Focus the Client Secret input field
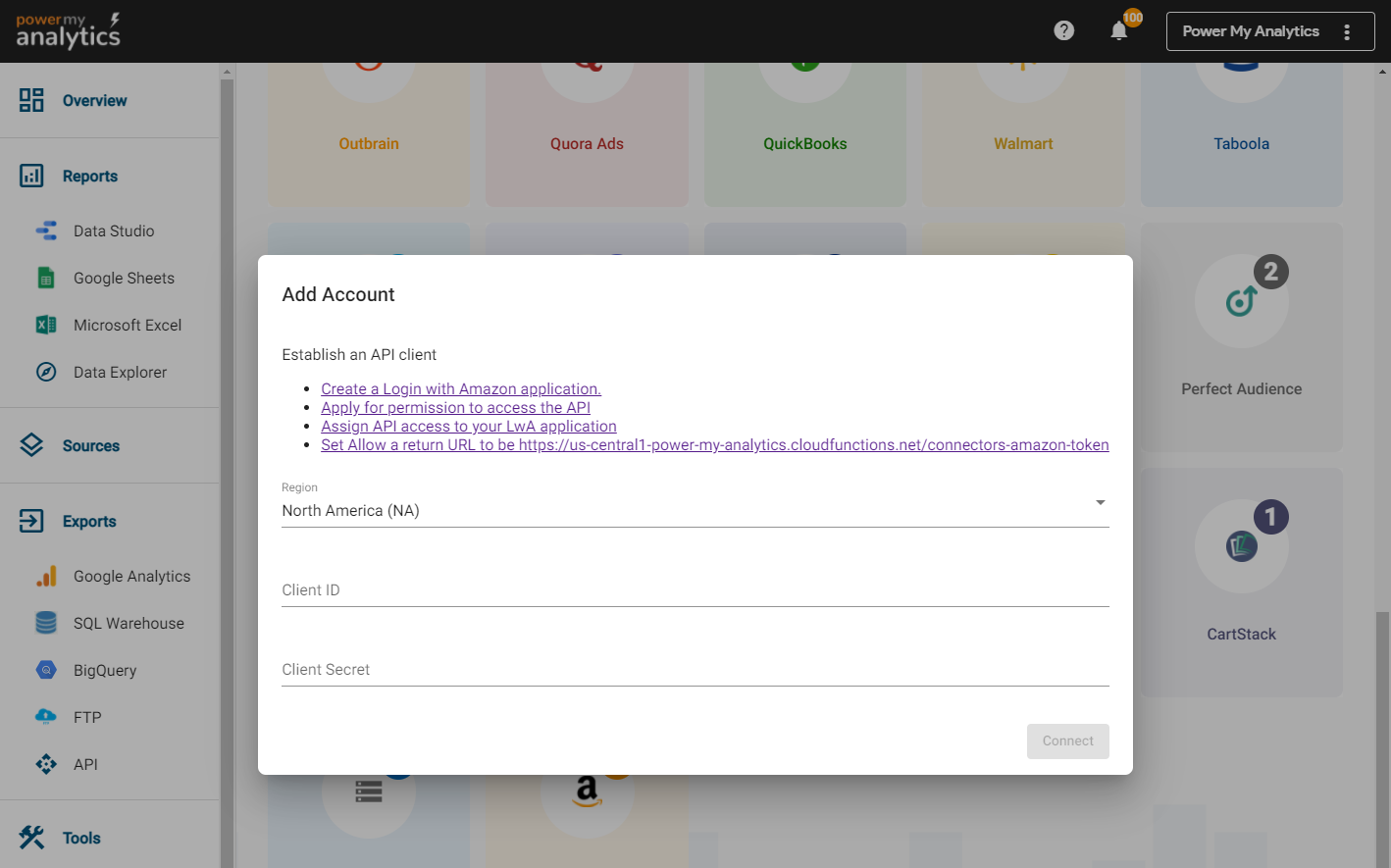Screen dimensions: 1391x868 (x=695, y=670)
